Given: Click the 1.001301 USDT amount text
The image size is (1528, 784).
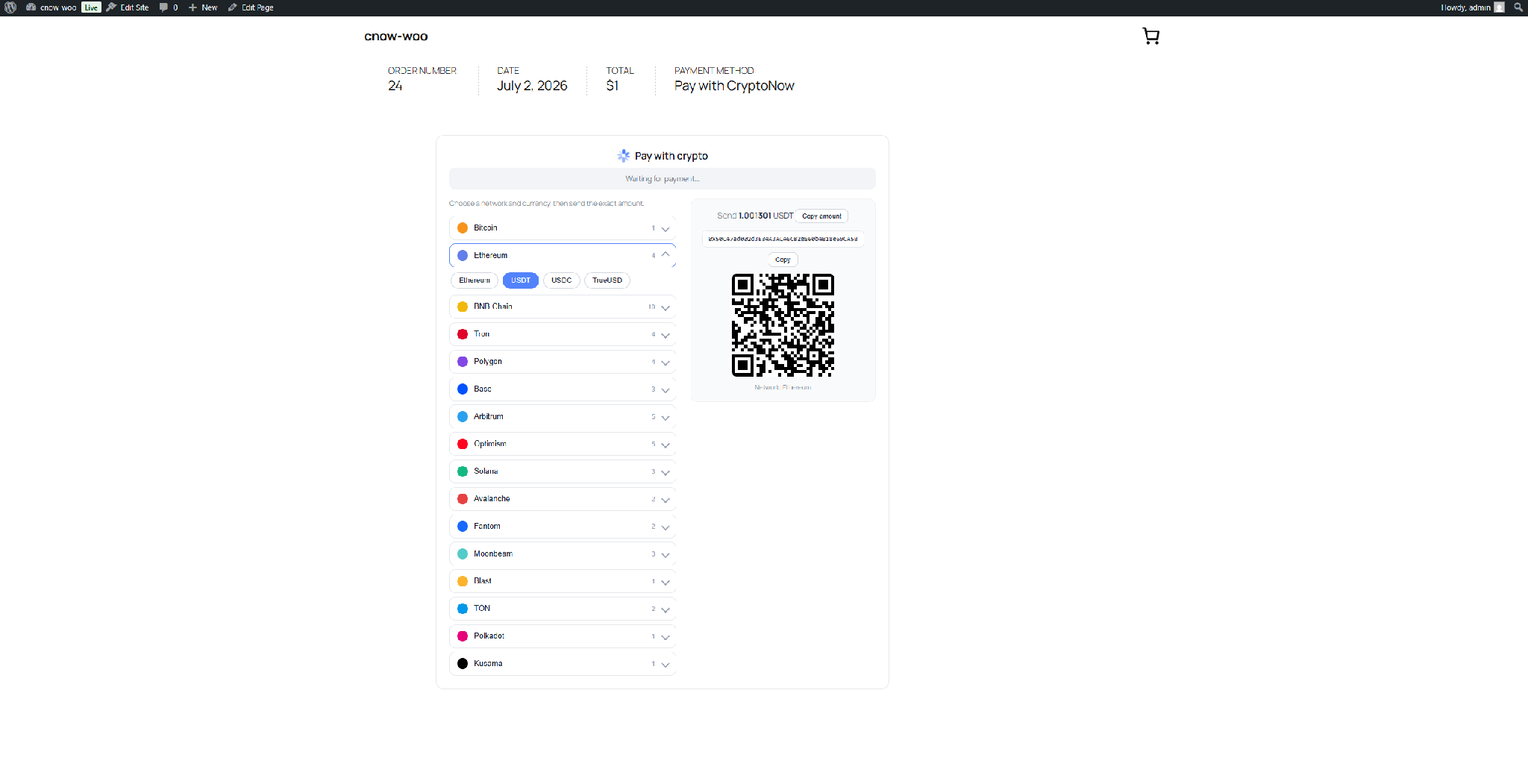Looking at the screenshot, I should (x=765, y=216).
